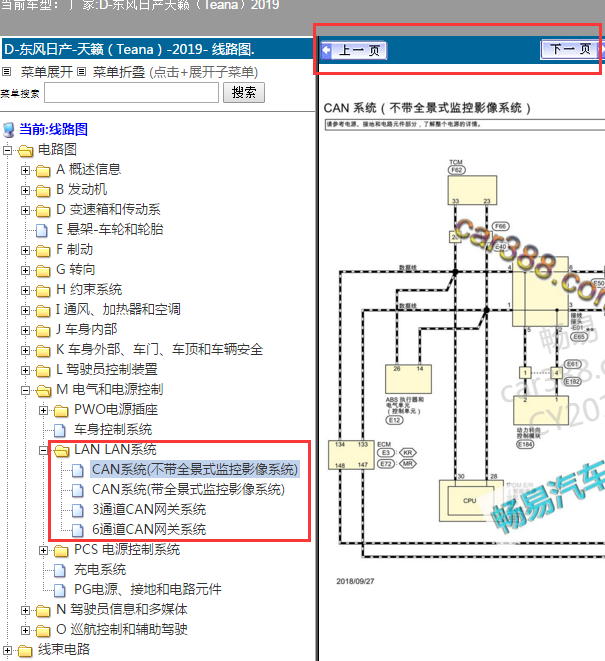Focus the 菜单搜索 input field
Viewport: 605px width, 661px height.
pyautogui.click(x=132, y=92)
